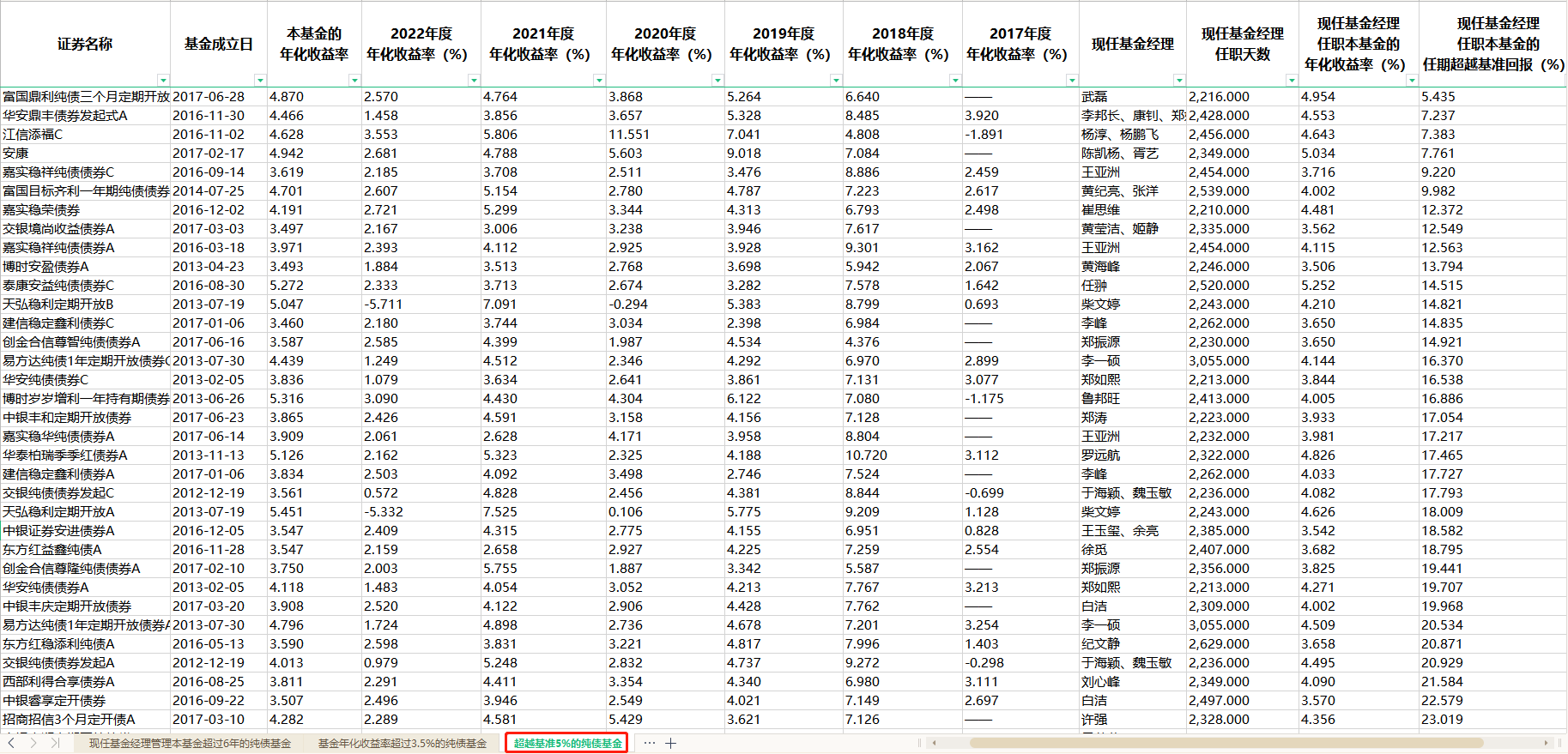Click the horizontal scrollbar right arrow

(x=1547, y=743)
